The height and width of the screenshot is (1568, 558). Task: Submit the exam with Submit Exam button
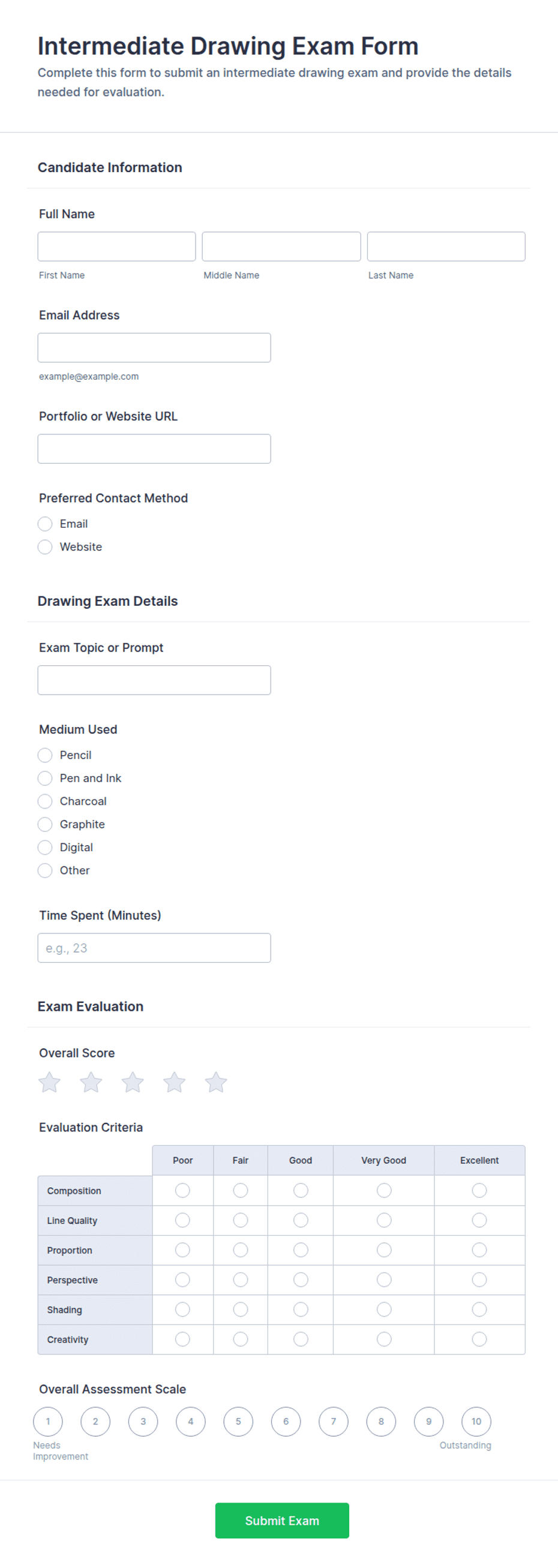[282, 1520]
